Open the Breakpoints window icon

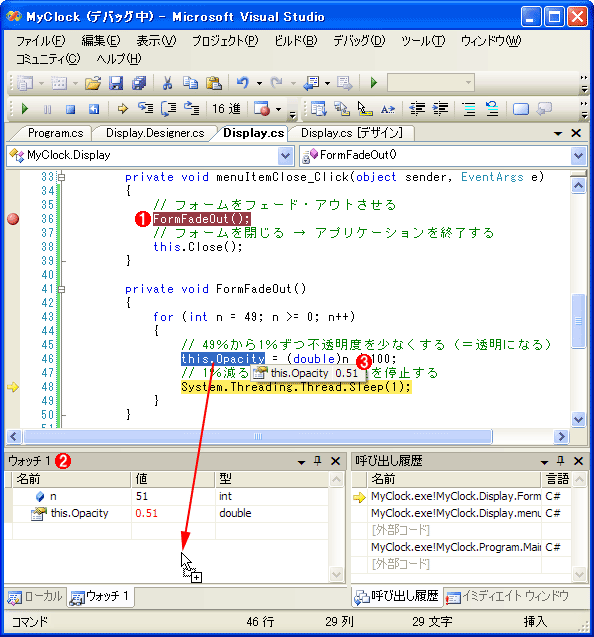(x=262, y=109)
